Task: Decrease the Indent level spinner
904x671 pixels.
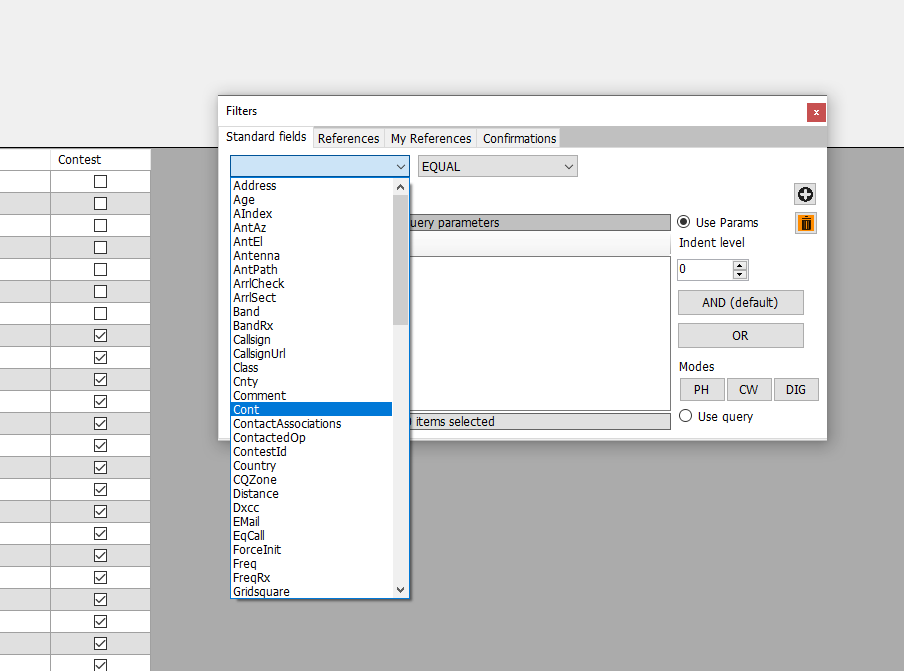Action: tap(740, 274)
